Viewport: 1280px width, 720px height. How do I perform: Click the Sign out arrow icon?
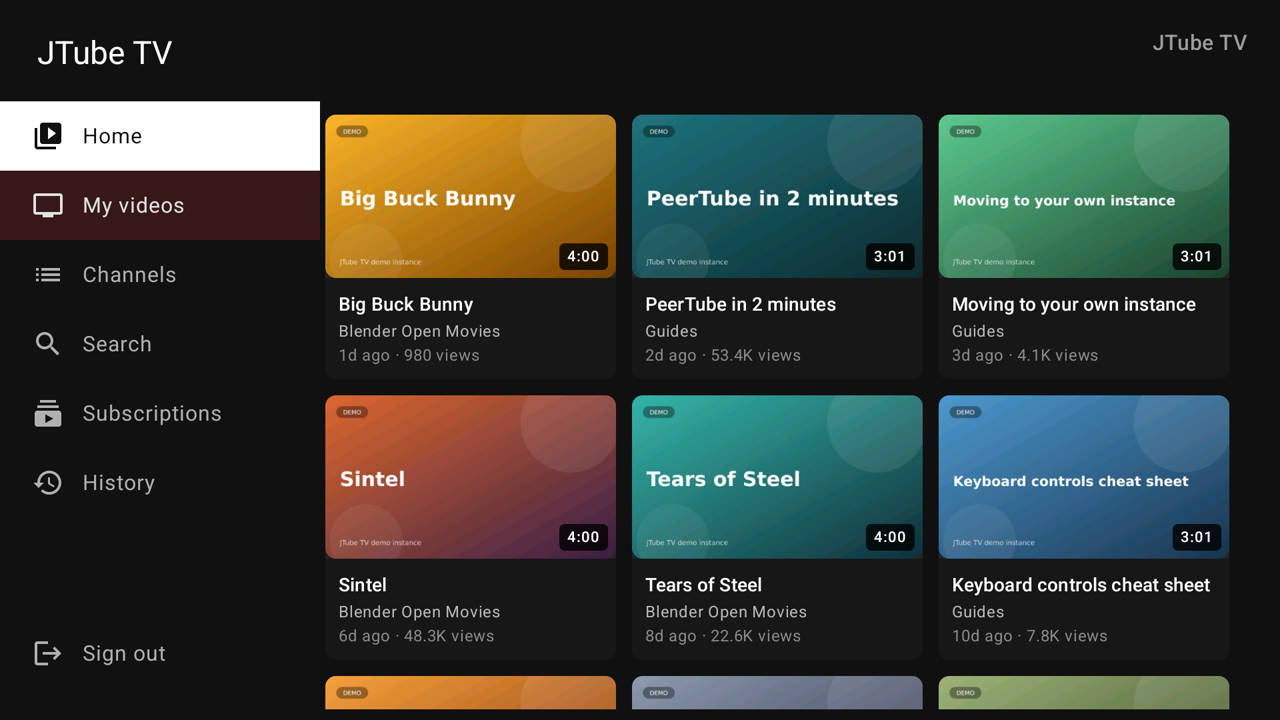click(48, 653)
